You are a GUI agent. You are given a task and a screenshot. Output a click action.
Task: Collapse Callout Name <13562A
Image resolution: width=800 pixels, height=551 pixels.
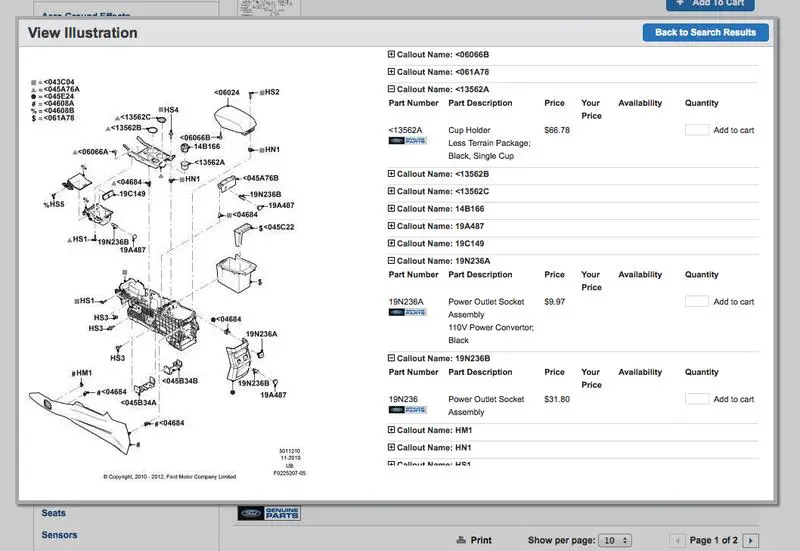coord(391,89)
